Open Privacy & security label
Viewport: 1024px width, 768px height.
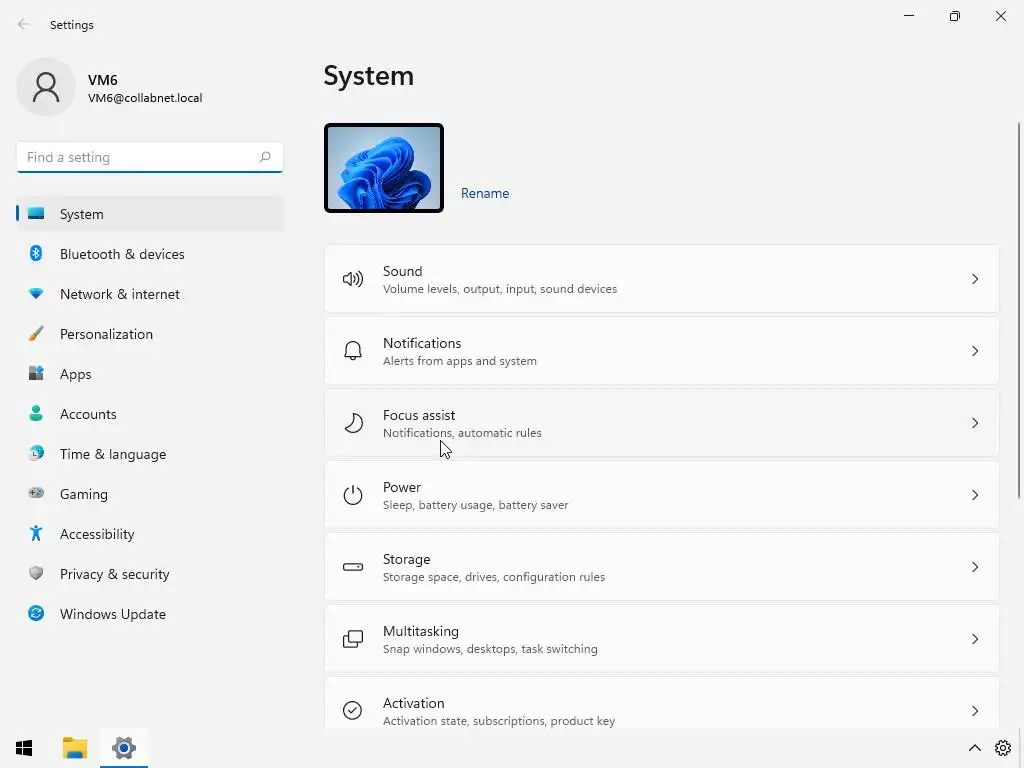tap(114, 574)
